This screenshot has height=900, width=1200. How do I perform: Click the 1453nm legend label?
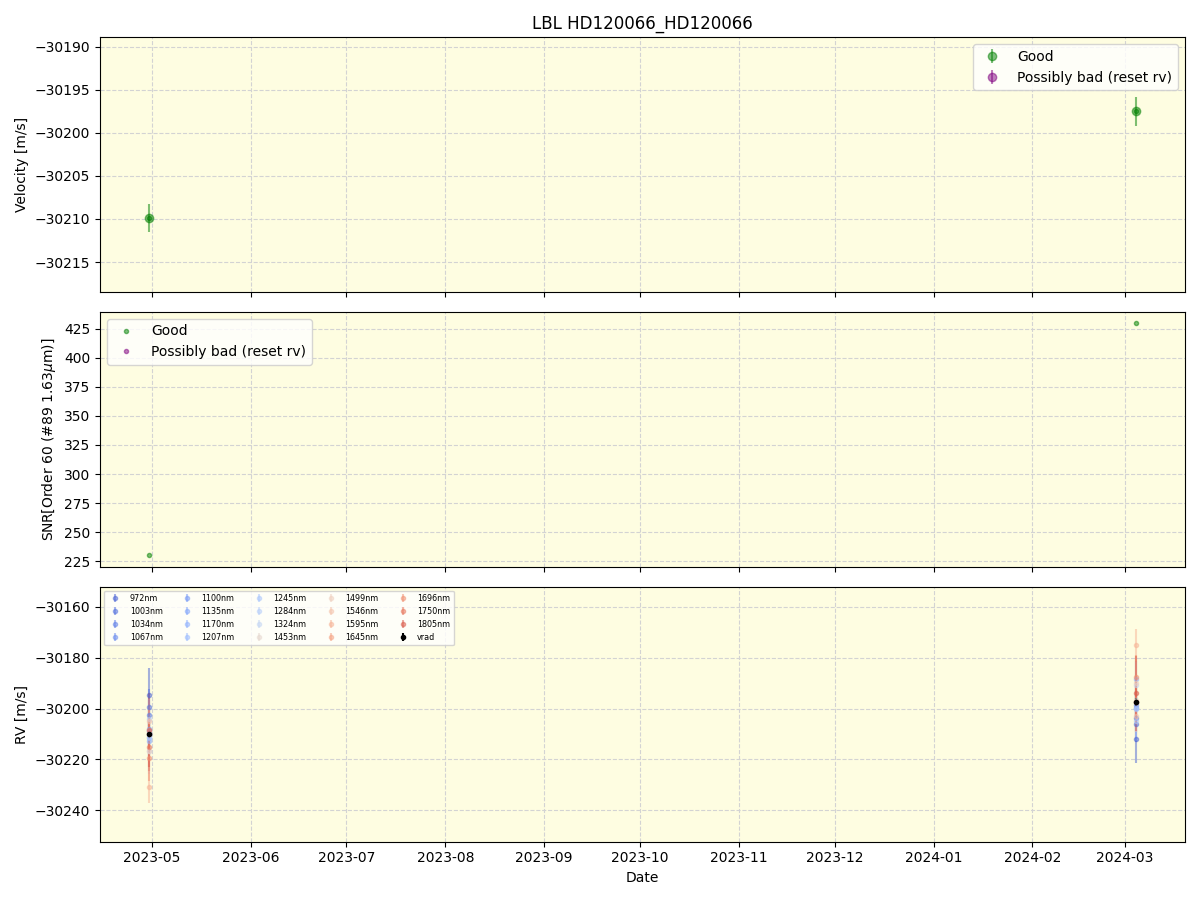click(x=290, y=637)
